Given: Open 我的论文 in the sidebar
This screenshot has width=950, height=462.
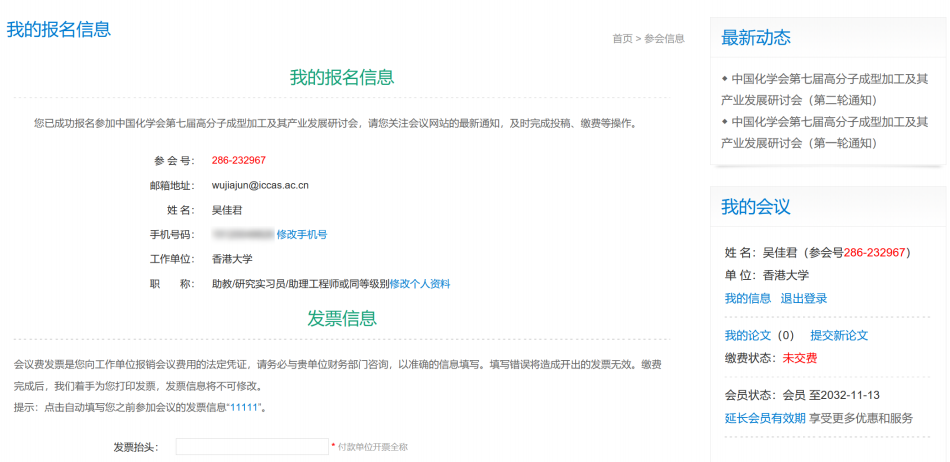Looking at the screenshot, I should (747, 336).
